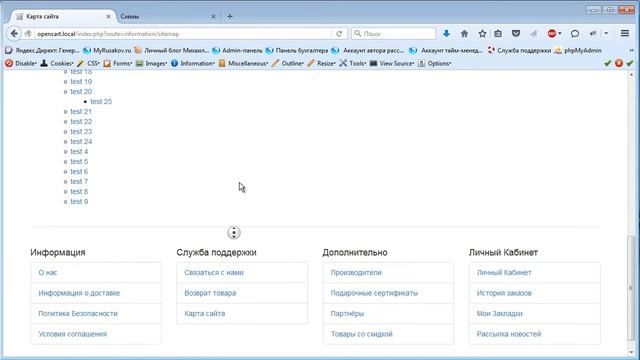Click the red error indicator icon

point(619,63)
